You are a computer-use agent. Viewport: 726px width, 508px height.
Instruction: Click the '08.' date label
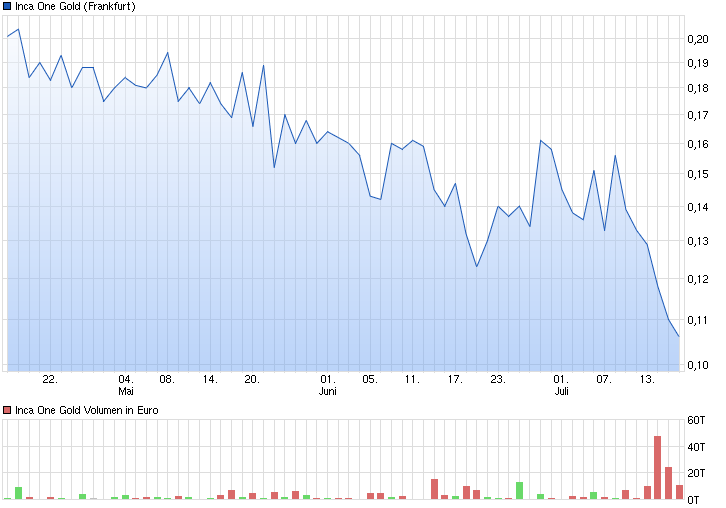tap(167, 380)
